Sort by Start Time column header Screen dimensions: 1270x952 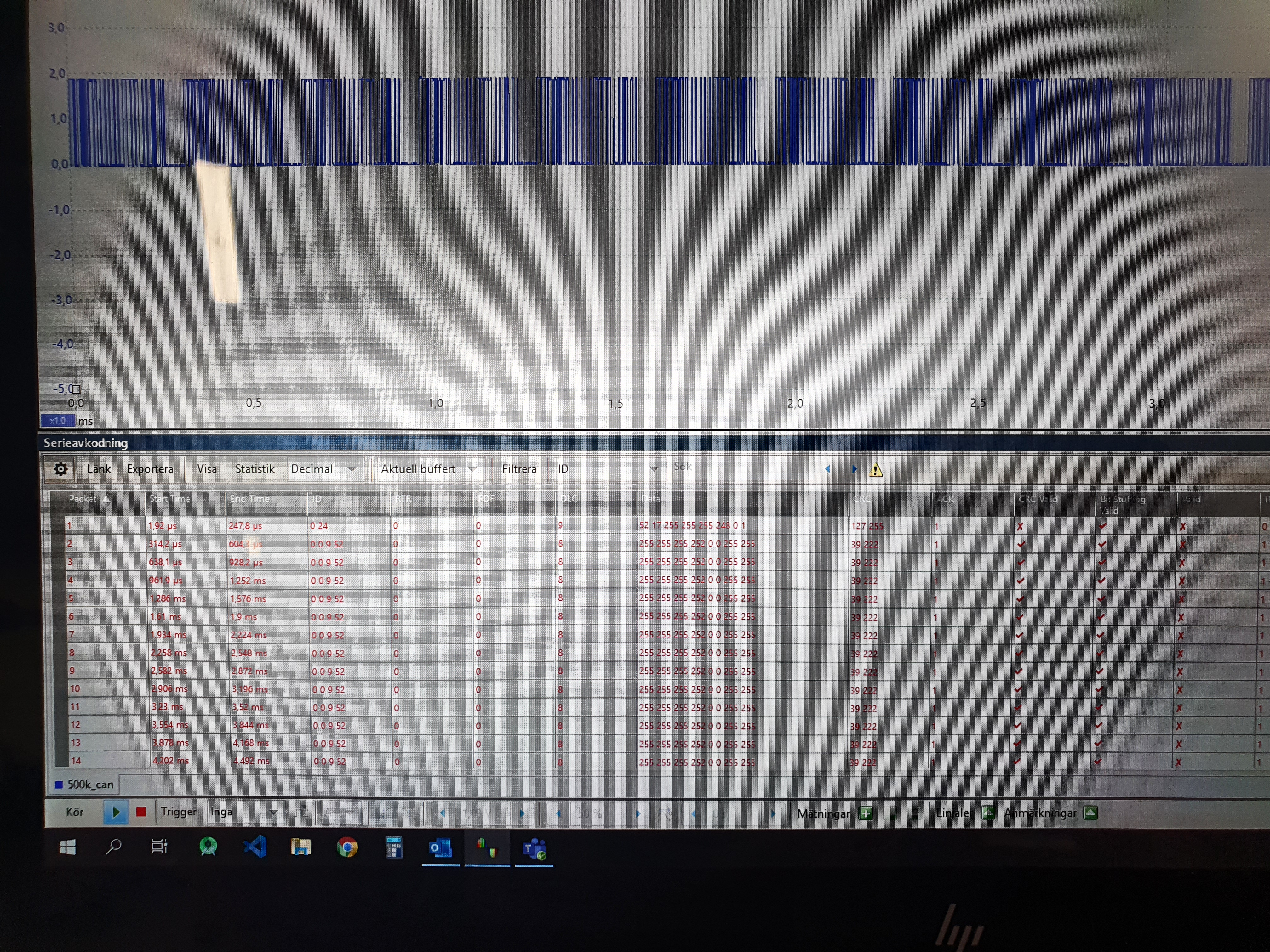click(x=169, y=499)
